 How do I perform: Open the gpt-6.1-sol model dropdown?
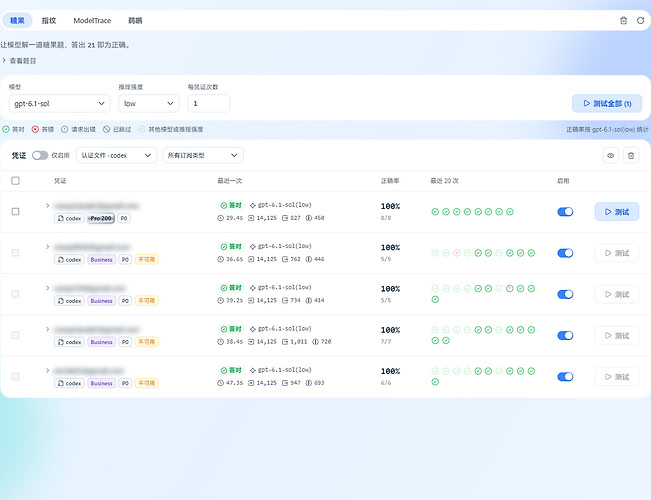(x=60, y=103)
